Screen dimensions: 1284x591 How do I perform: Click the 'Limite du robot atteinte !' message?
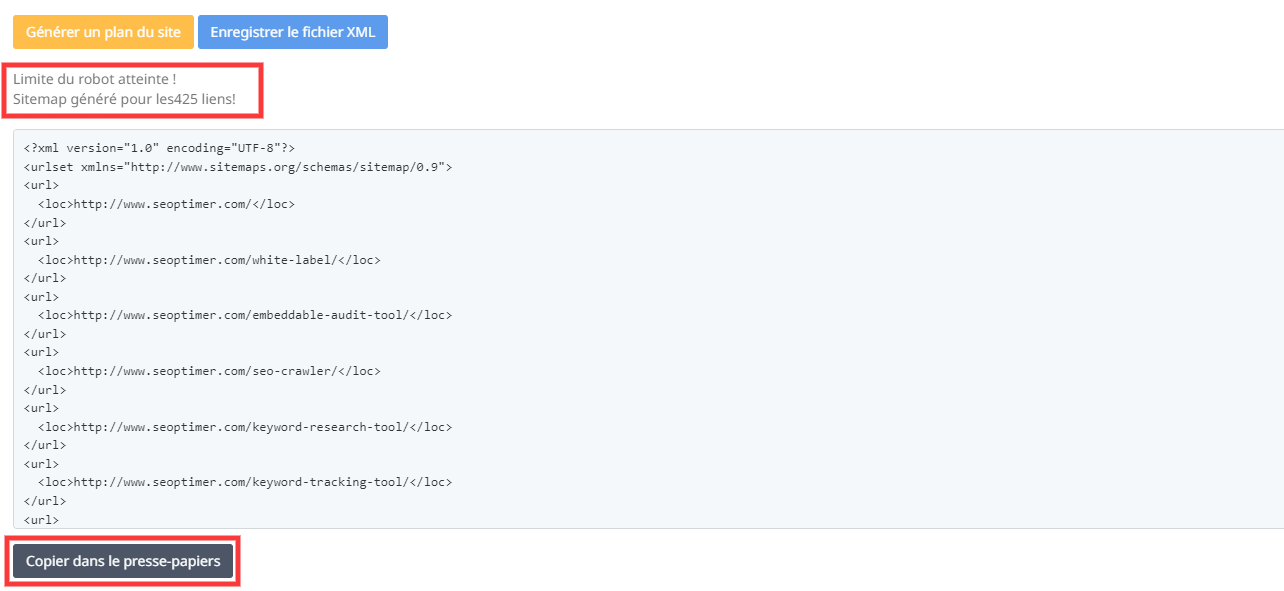coord(95,79)
